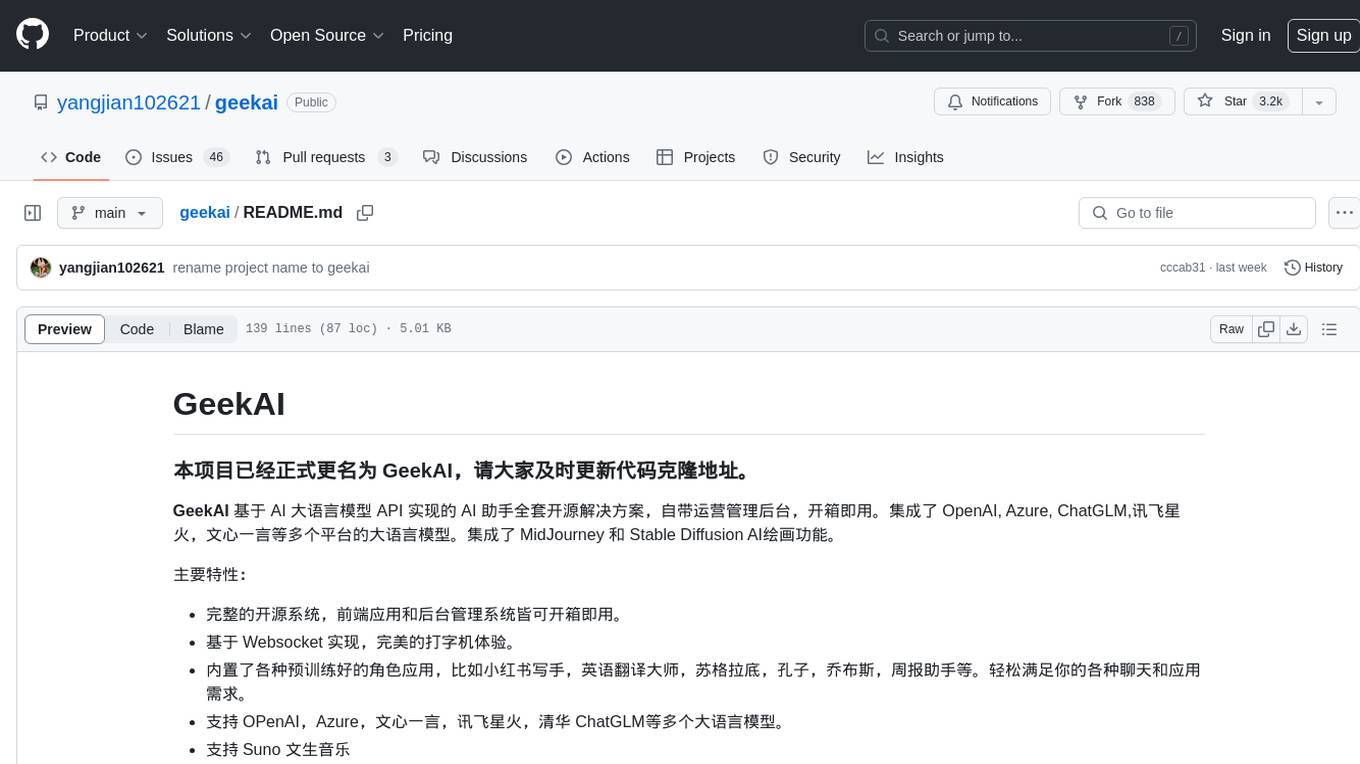Open the Issues tab
Viewport: 1360px width, 764px height.
(x=176, y=157)
